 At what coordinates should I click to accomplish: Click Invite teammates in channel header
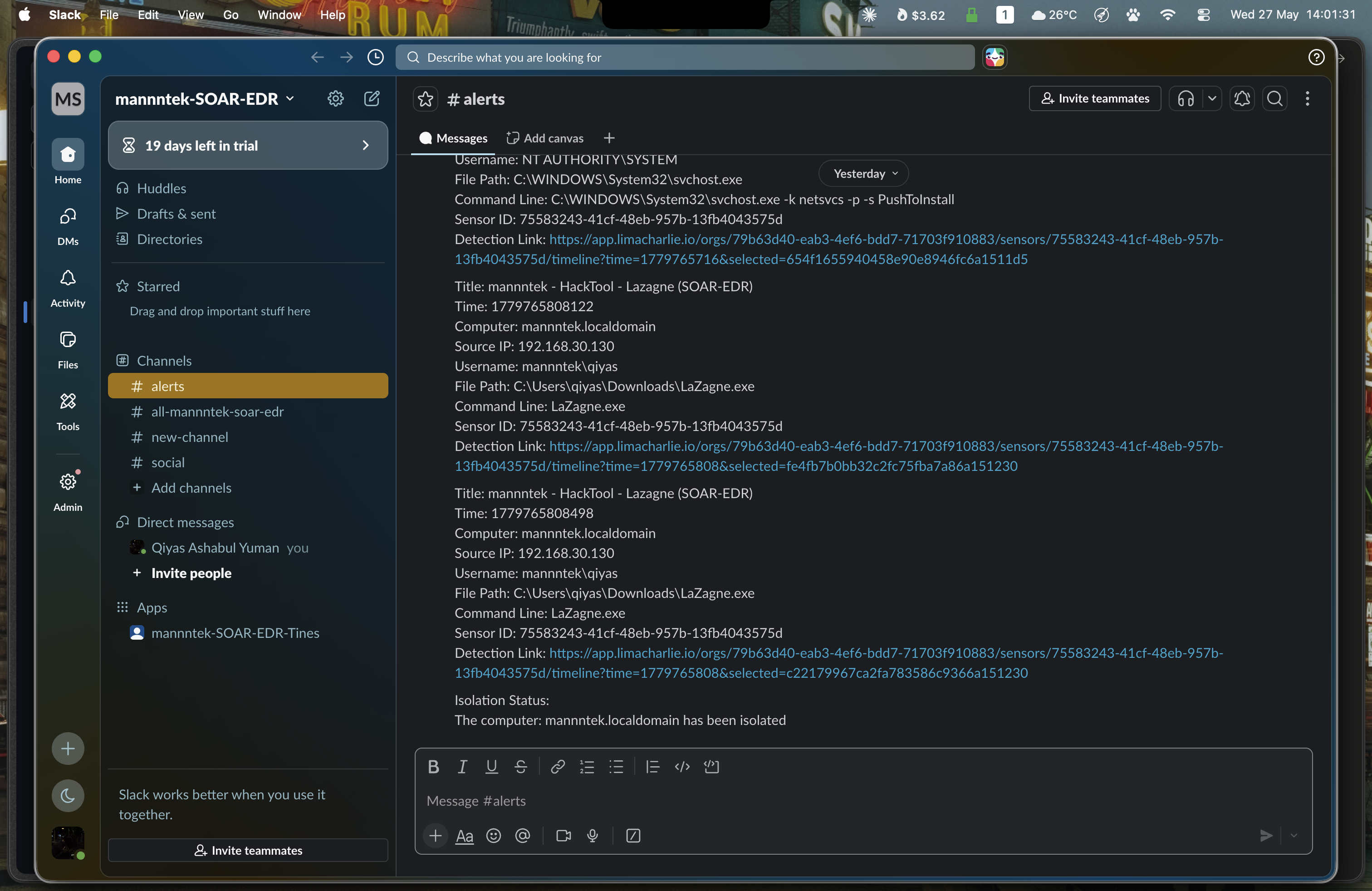tap(1095, 98)
